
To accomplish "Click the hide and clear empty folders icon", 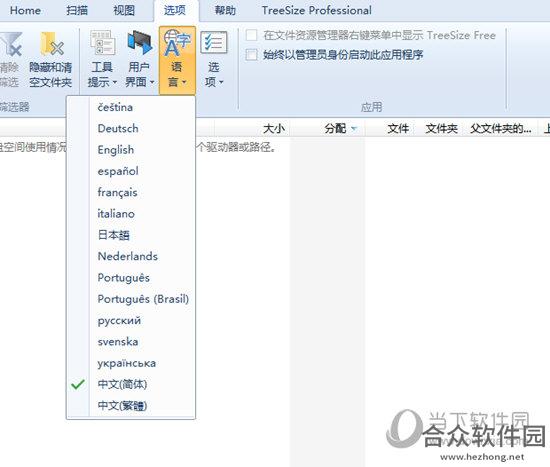I will pyautogui.click(x=52, y=44).
